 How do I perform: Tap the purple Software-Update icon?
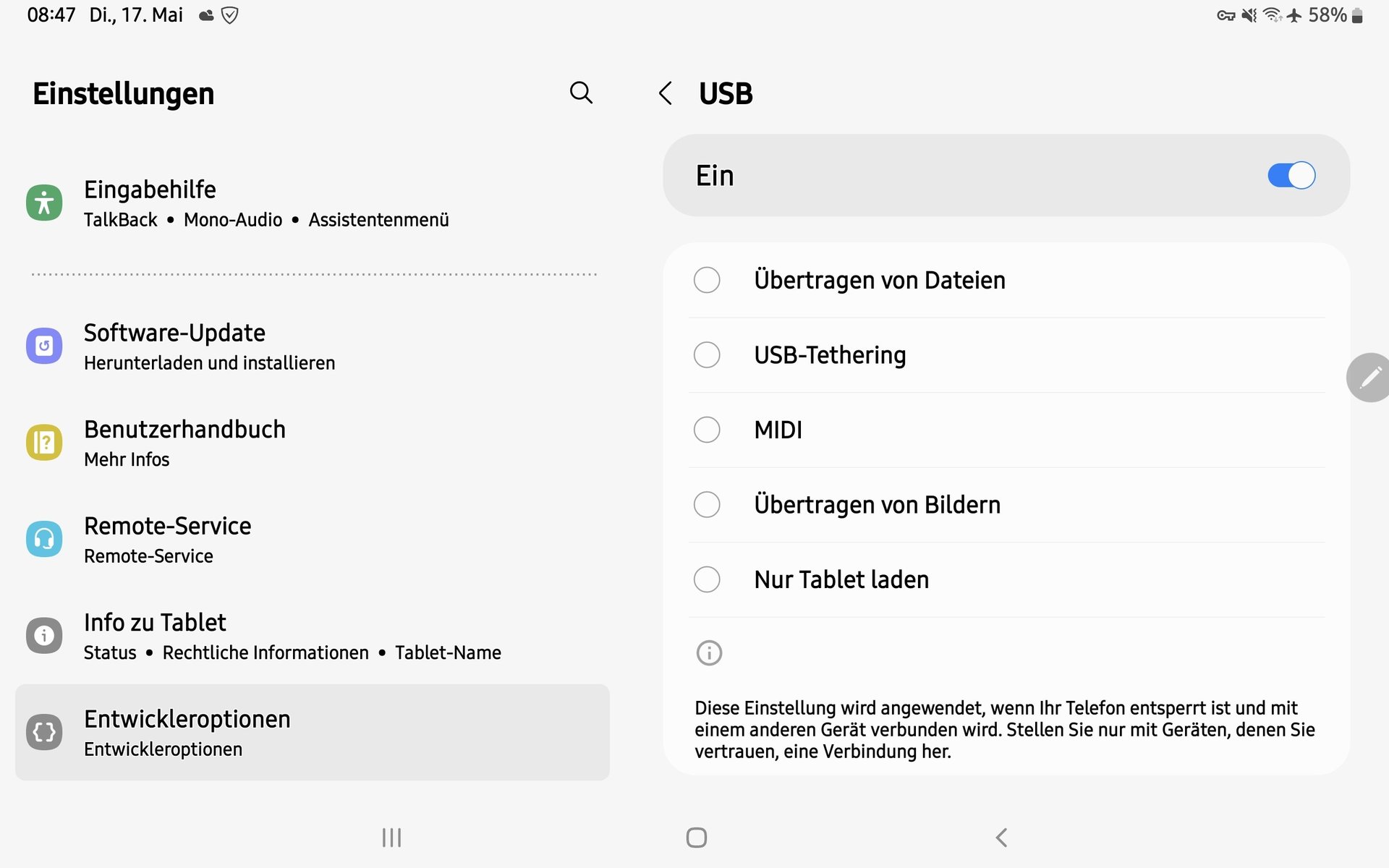[44, 346]
